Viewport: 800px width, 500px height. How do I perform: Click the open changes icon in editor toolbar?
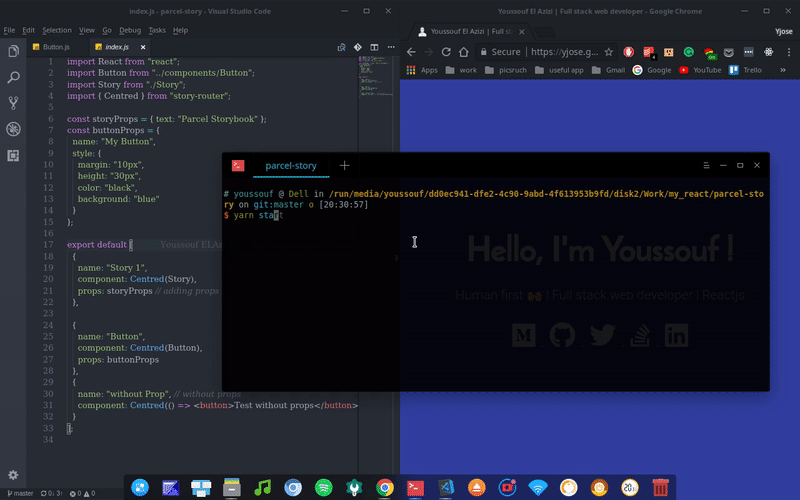(341, 47)
